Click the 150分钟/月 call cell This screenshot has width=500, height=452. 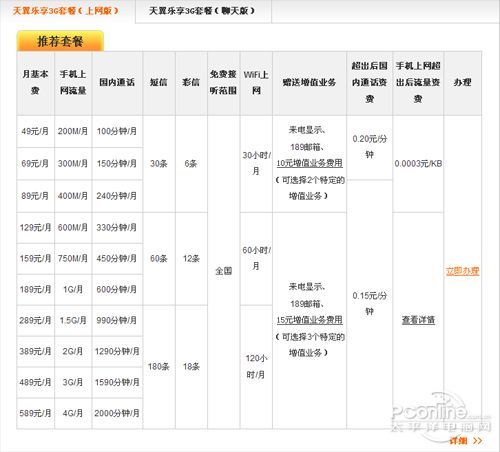click(117, 164)
